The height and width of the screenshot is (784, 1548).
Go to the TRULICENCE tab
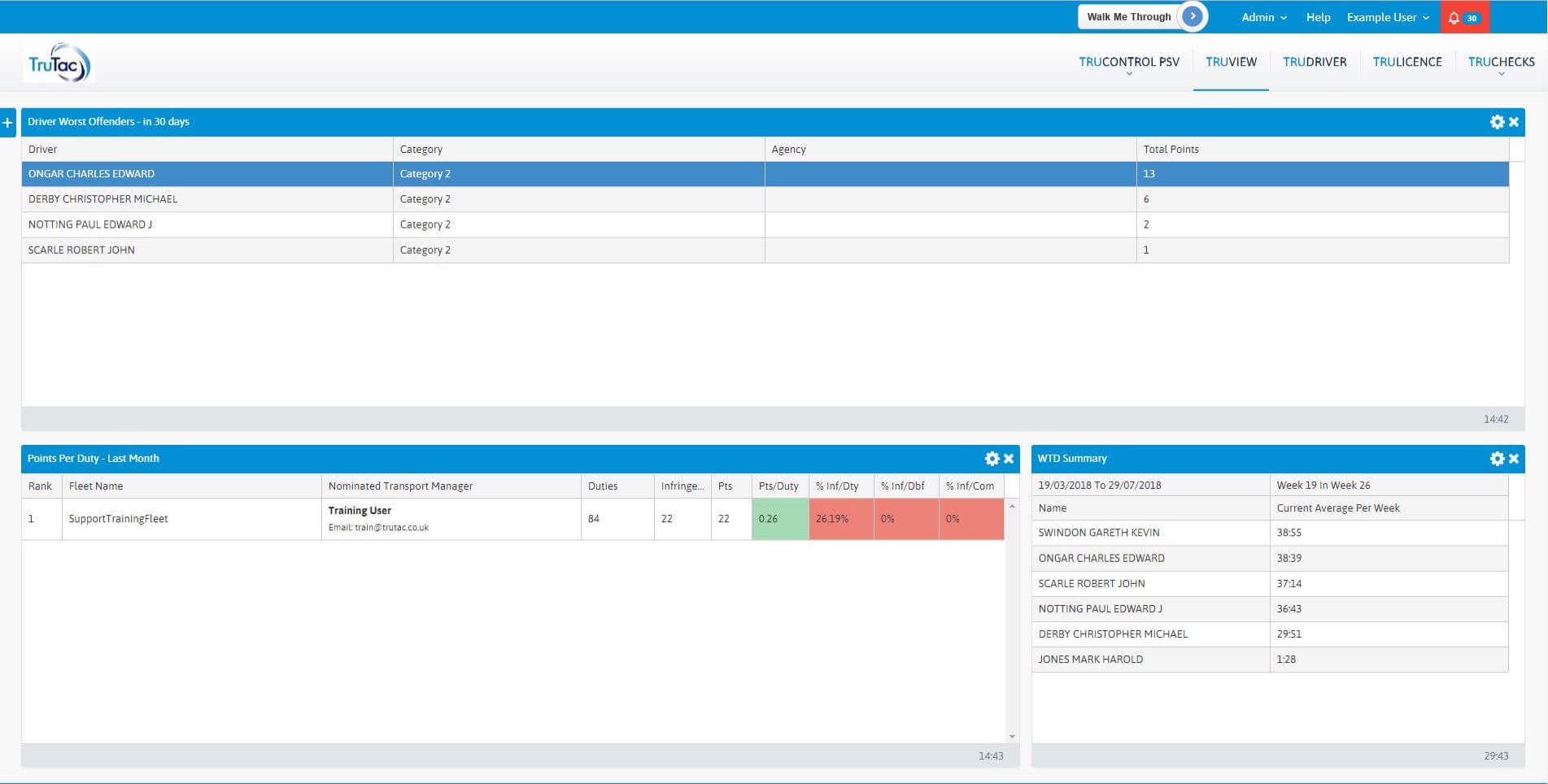(1406, 62)
